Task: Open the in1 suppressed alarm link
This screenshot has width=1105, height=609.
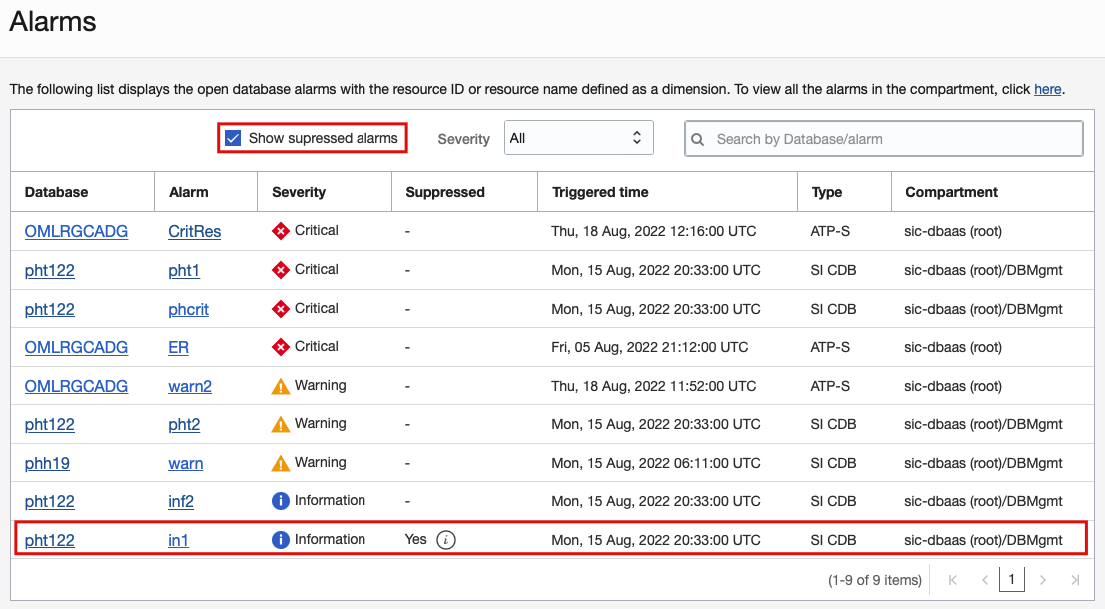Action: [178, 540]
